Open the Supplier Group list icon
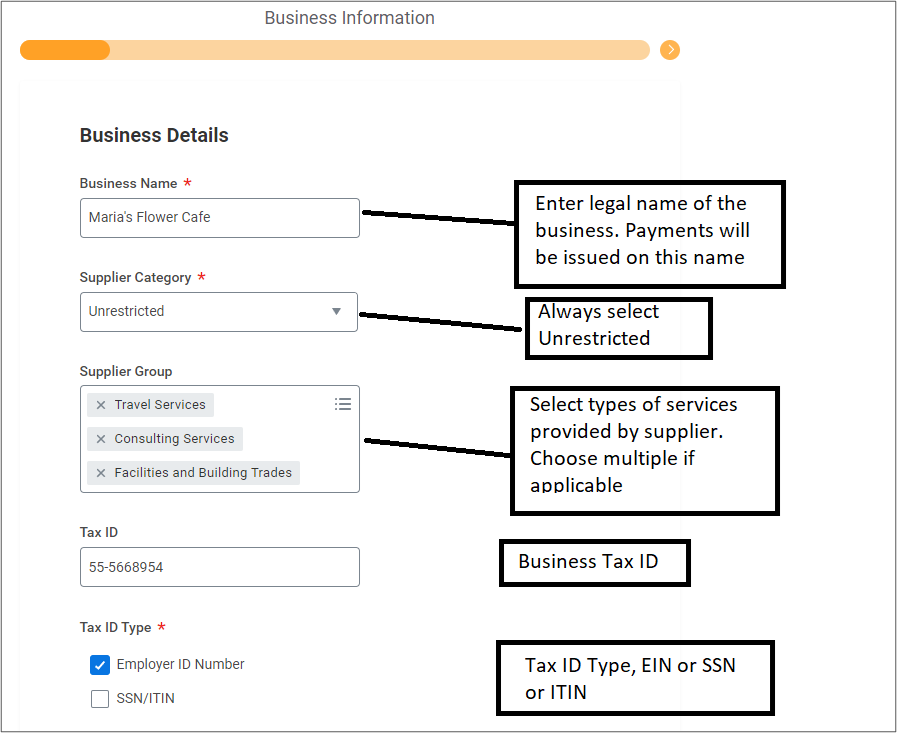The width and height of the screenshot is (897, 733). [x=343, y=404]
